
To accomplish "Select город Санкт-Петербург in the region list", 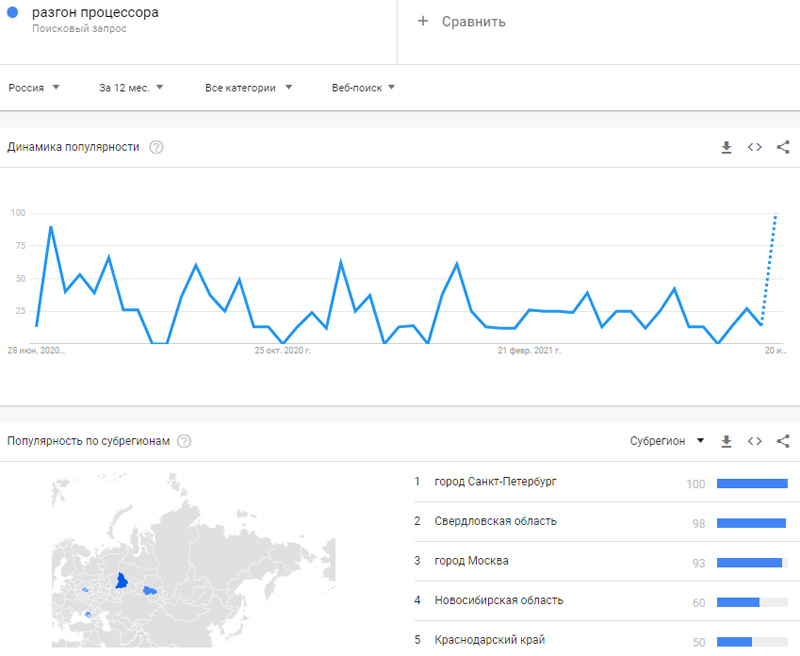I will 495,482.
